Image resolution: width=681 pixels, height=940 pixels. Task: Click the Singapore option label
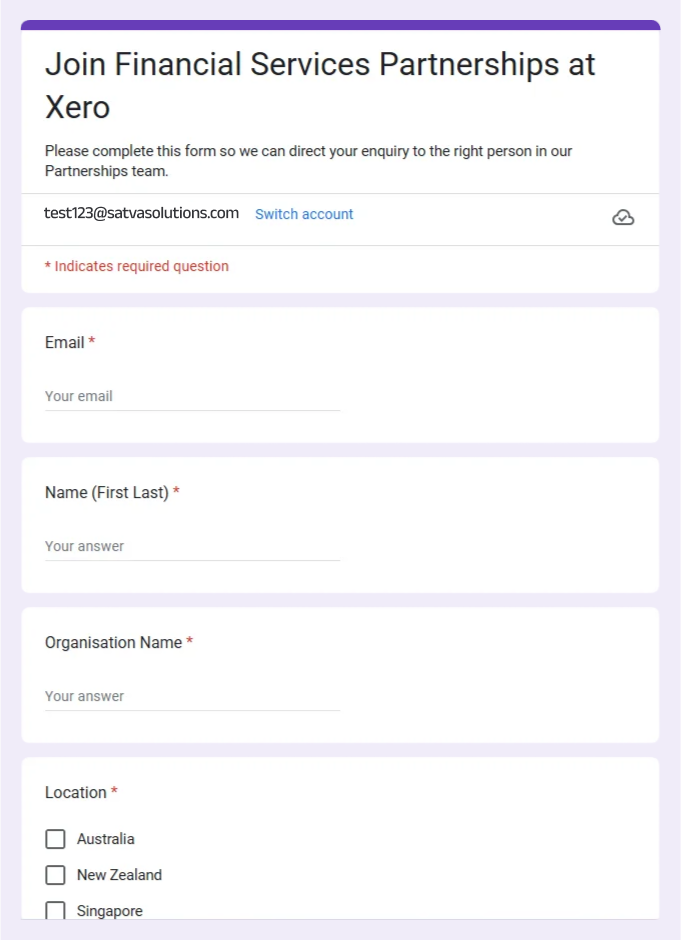point(110,911)
